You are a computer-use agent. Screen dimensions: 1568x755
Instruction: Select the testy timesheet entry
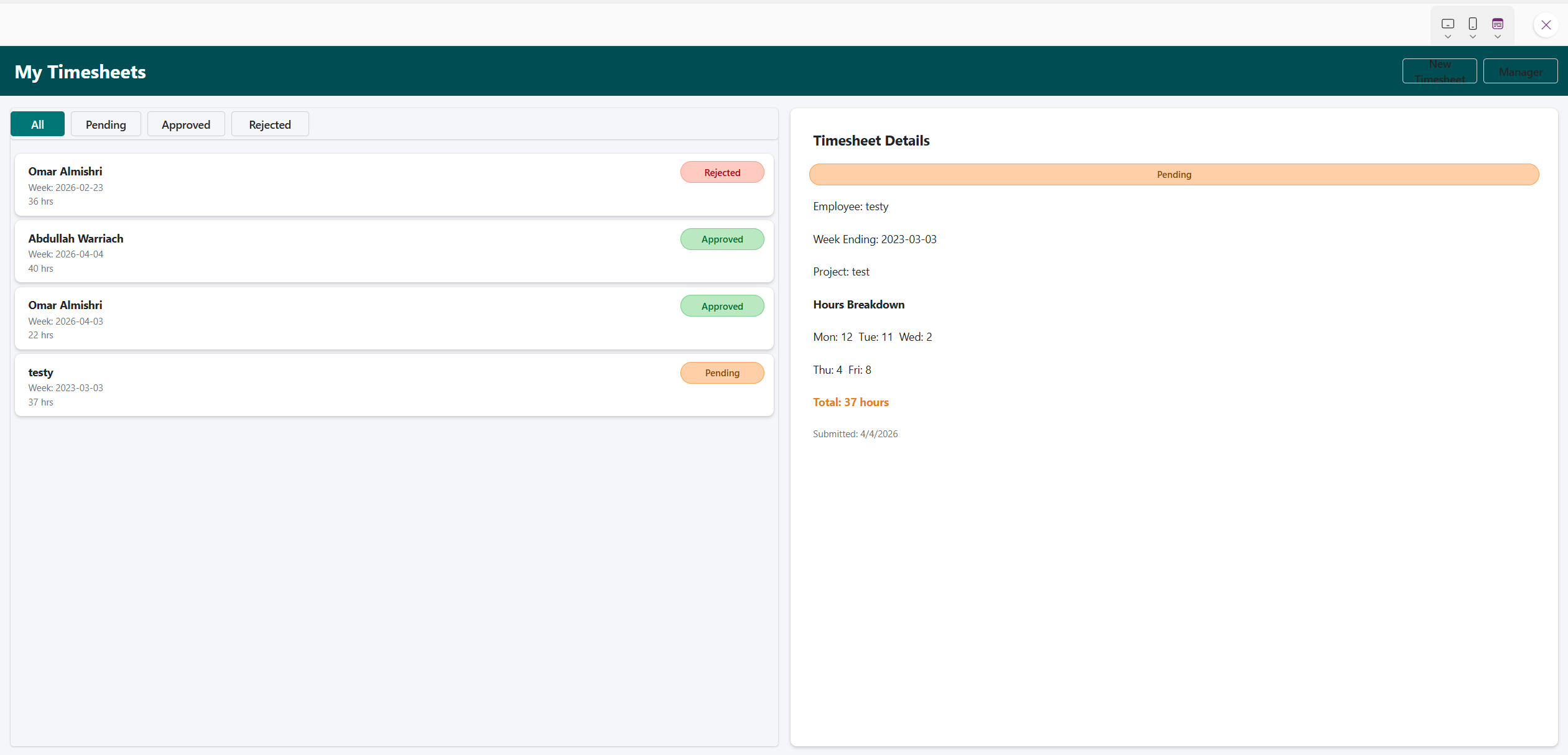point(373,386)
